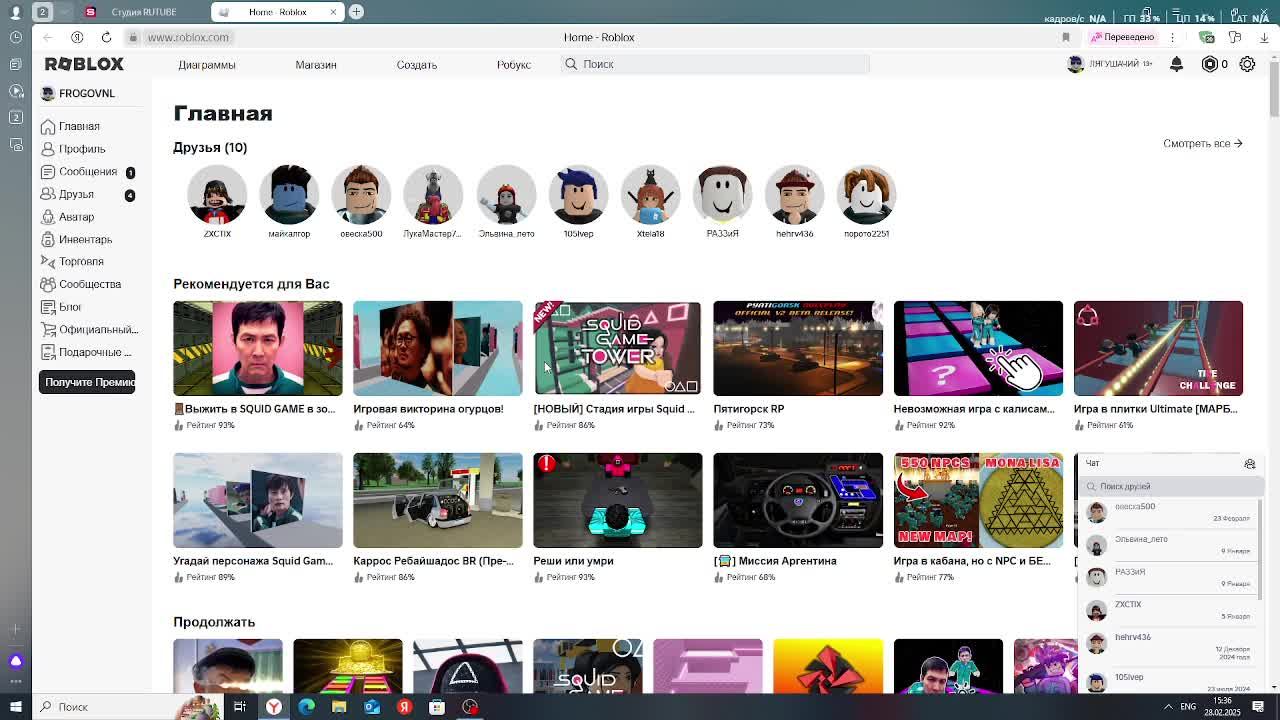Open Блог in the sidebar
This screenshot has width=1280, height=720.
click(70, 307)
